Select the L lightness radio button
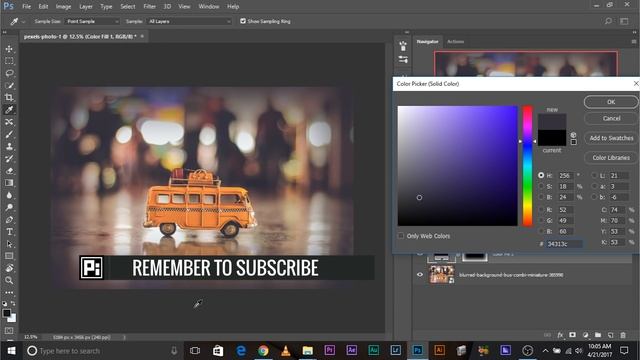Viewport: 640px width, 360px height. [x=594, y=175]
